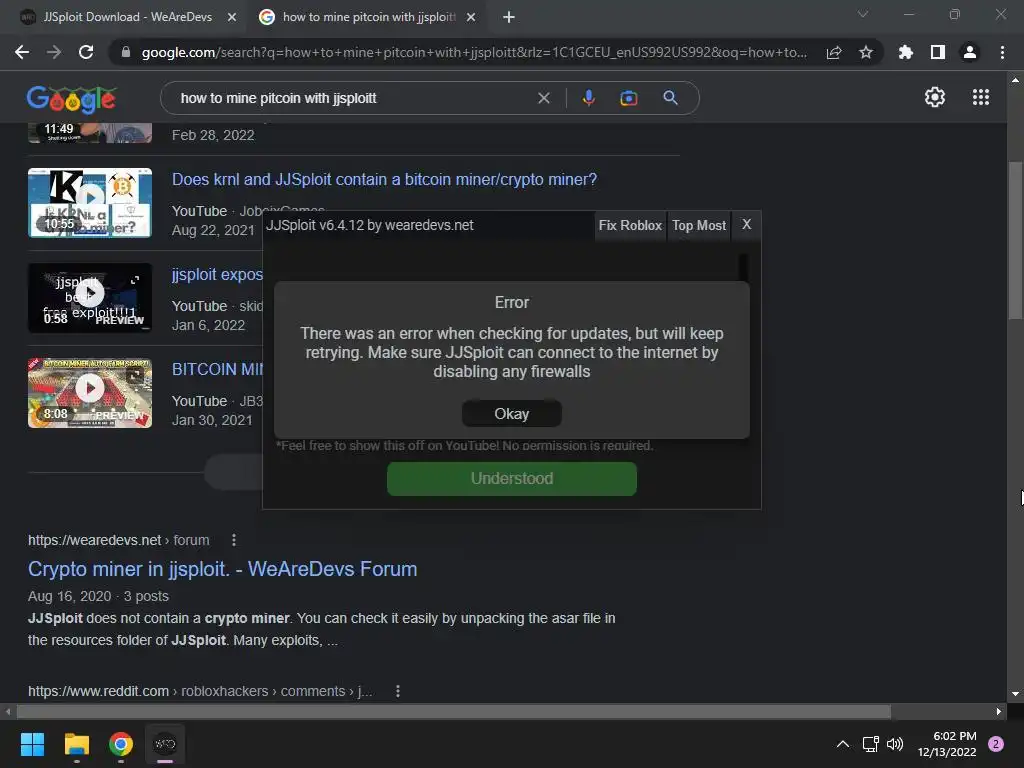This screenshot has width=1024, height=768.
Task: Select the 'how to mine pitcoin' tab
Action: [368, 17]
